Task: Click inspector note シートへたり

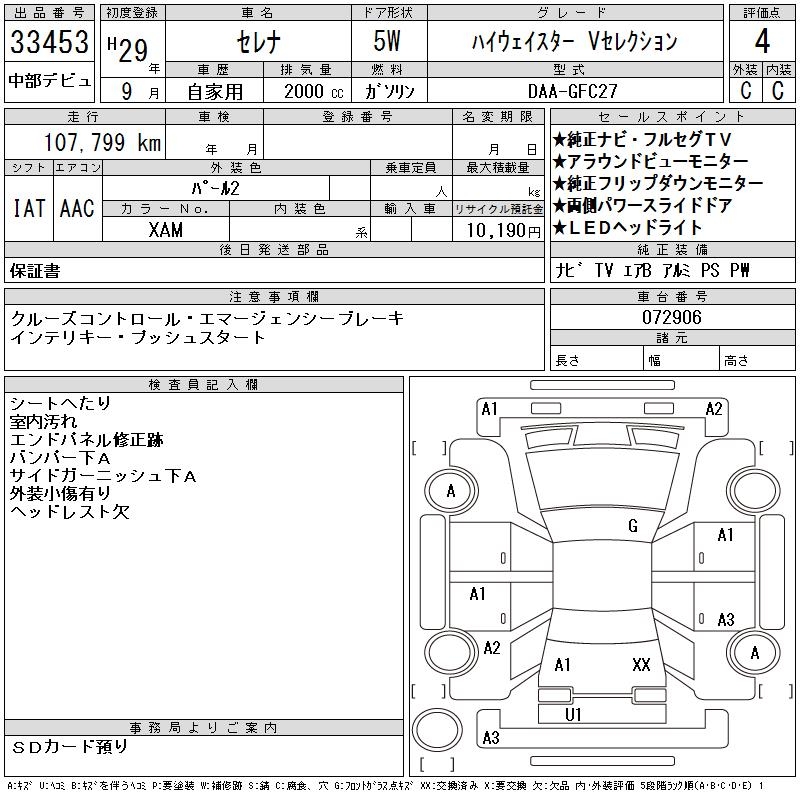Action: 60,403
